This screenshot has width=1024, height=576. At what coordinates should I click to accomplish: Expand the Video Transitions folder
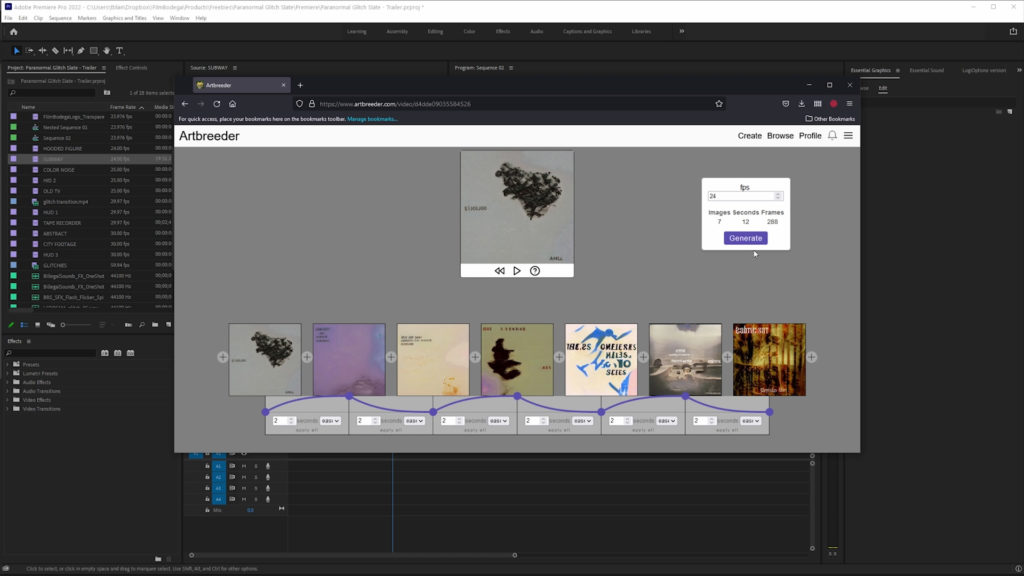(x=8, y=409)
